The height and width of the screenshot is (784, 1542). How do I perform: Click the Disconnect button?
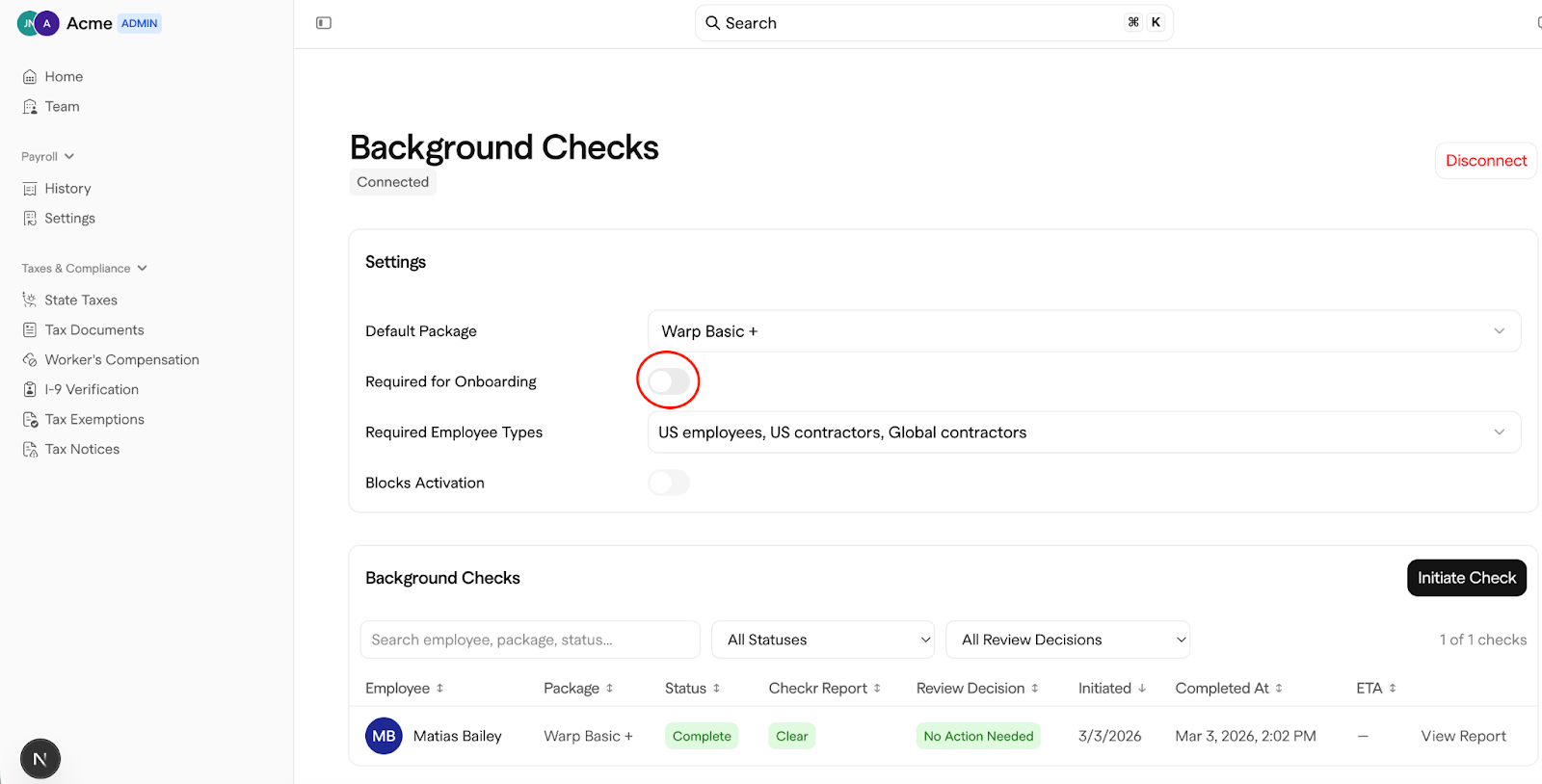[1486, 161]
